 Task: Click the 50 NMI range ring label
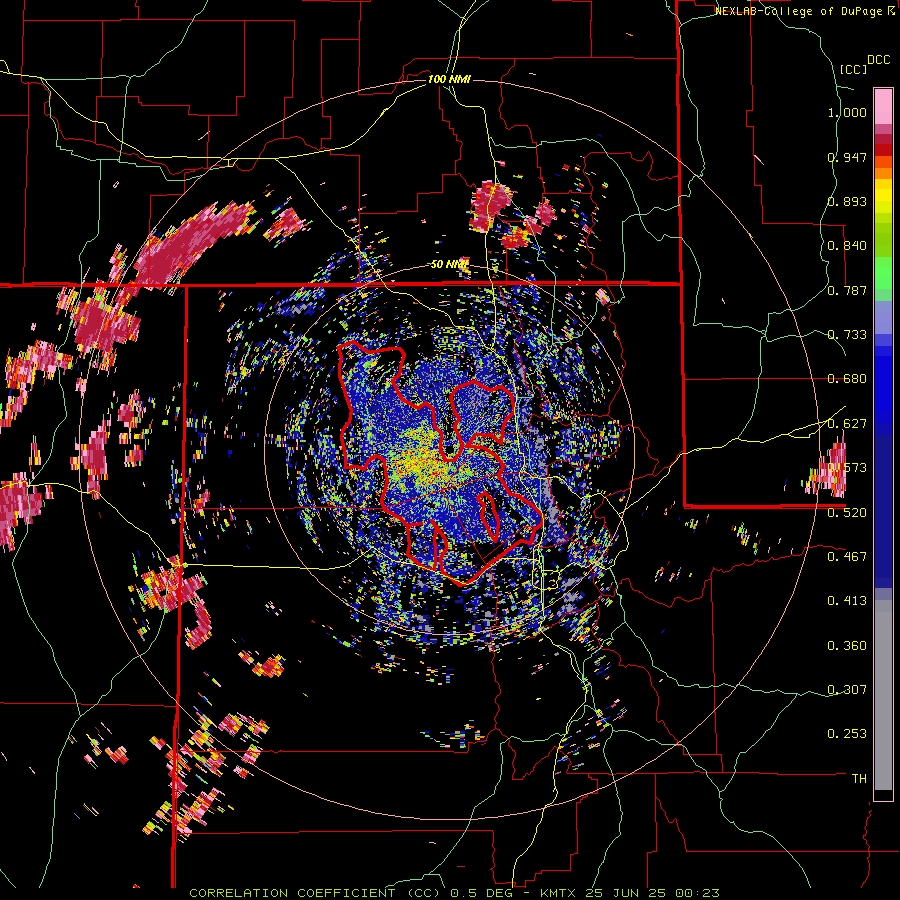click(449, 264)
